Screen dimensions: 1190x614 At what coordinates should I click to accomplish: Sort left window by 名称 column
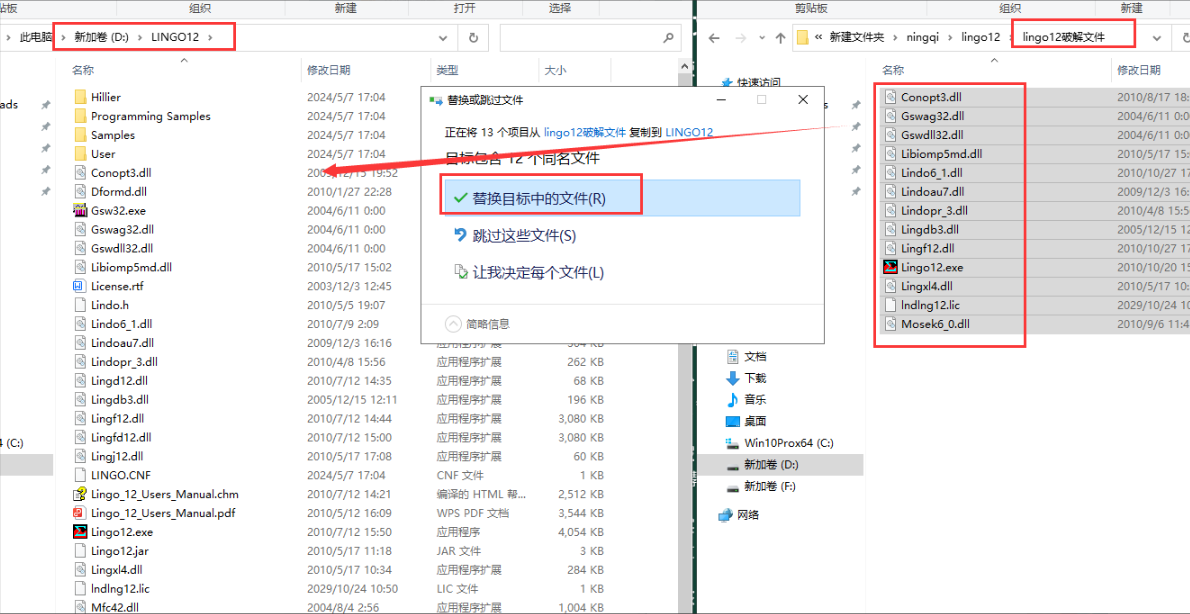[83, 70]
